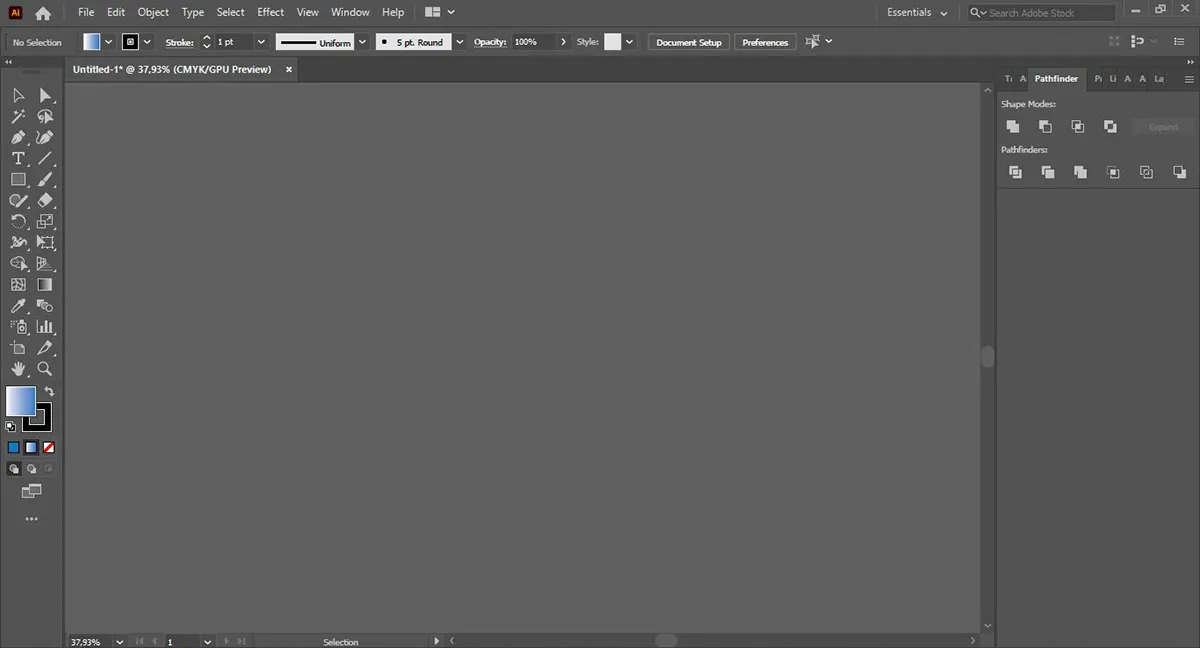Screen dimensions: 1200x648
Task: Swap the fill and stroke colors
Action: [x=47, y=390]
